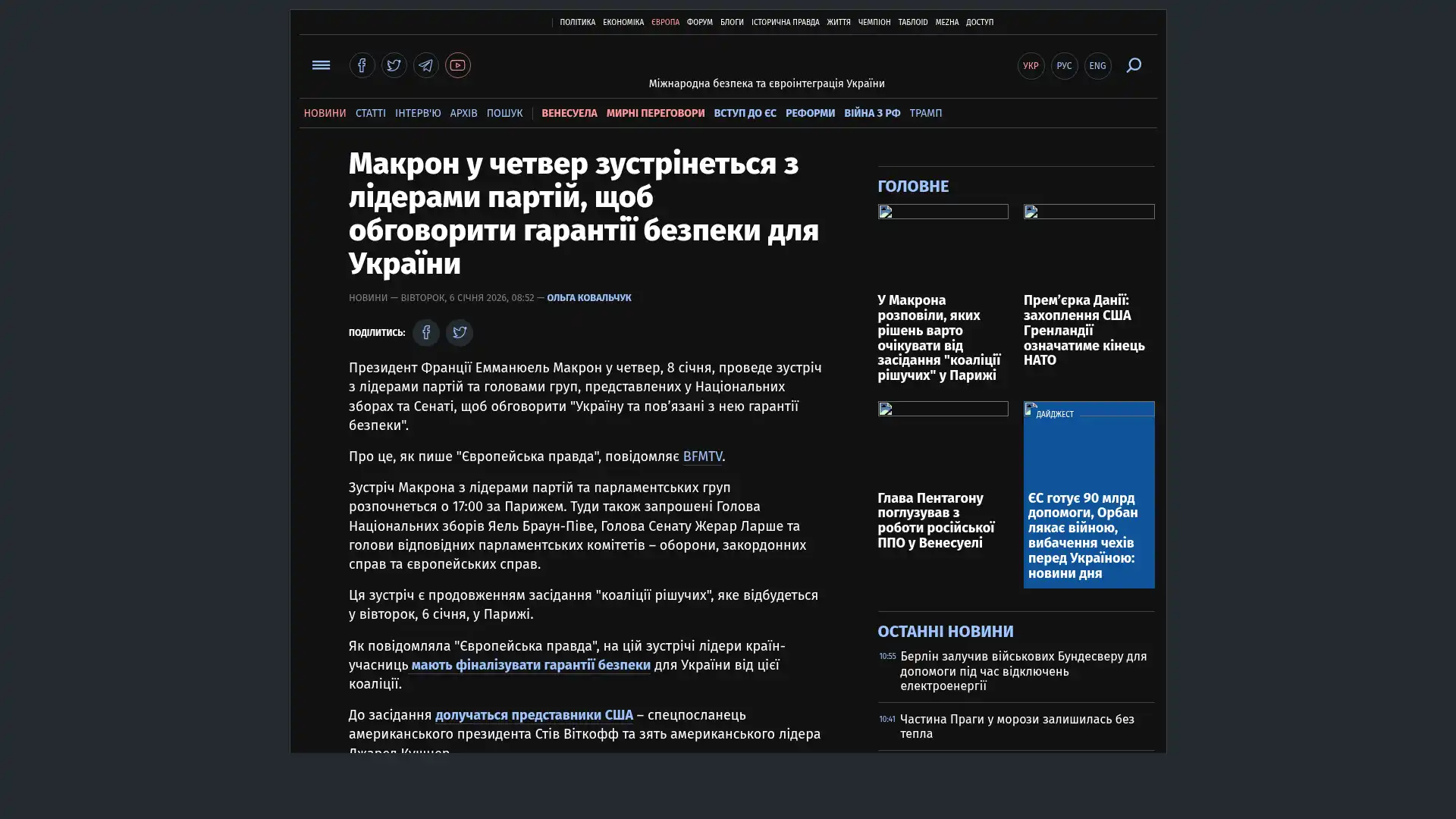
Task: Open the Telegram channel icon
Action: coord(425,65)
